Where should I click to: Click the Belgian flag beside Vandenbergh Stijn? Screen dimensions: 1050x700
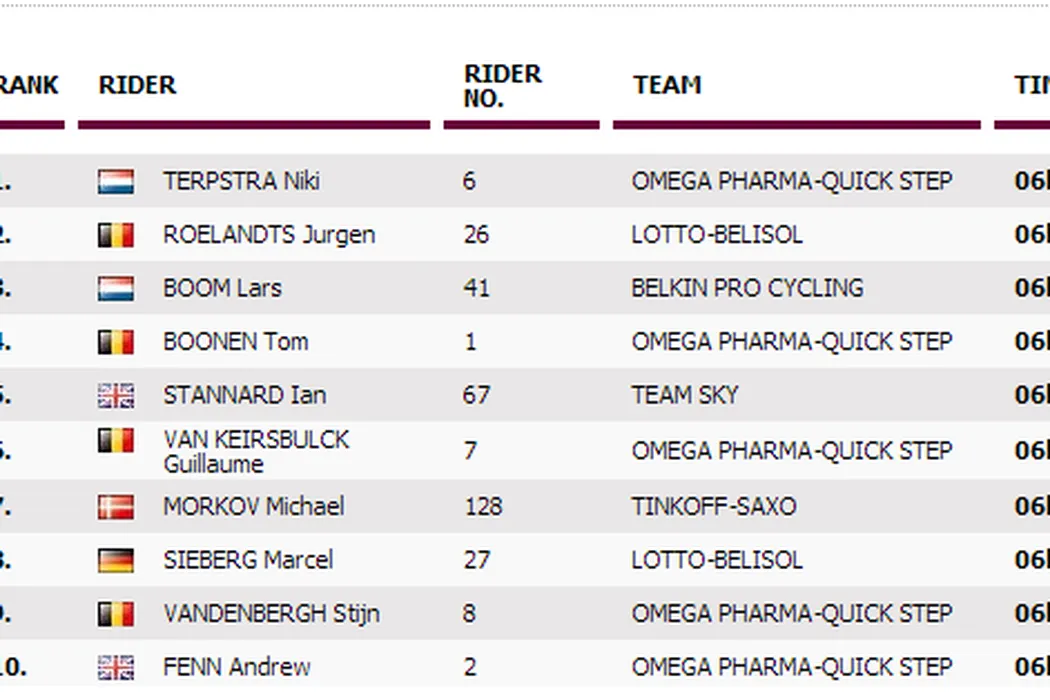pyautogui.click(x=116, y=613)
